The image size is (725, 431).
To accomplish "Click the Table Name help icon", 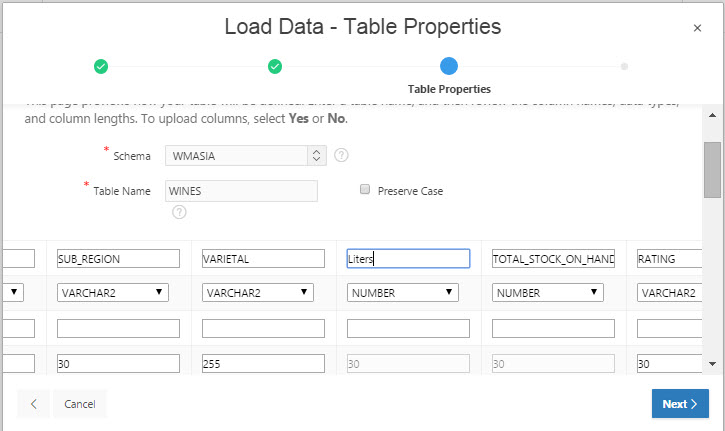I will (179, 212).
